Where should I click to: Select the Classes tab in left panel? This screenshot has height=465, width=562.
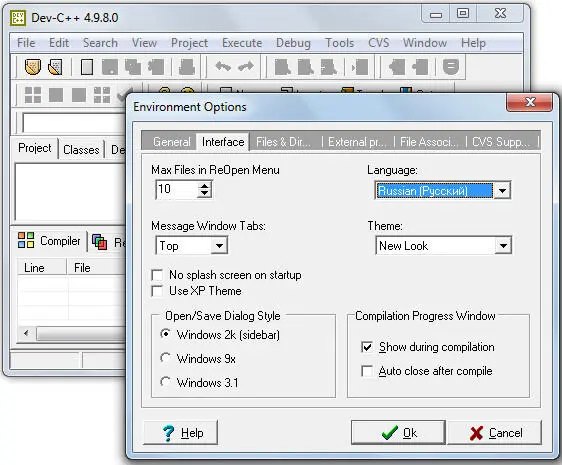(x=81, y=150)
